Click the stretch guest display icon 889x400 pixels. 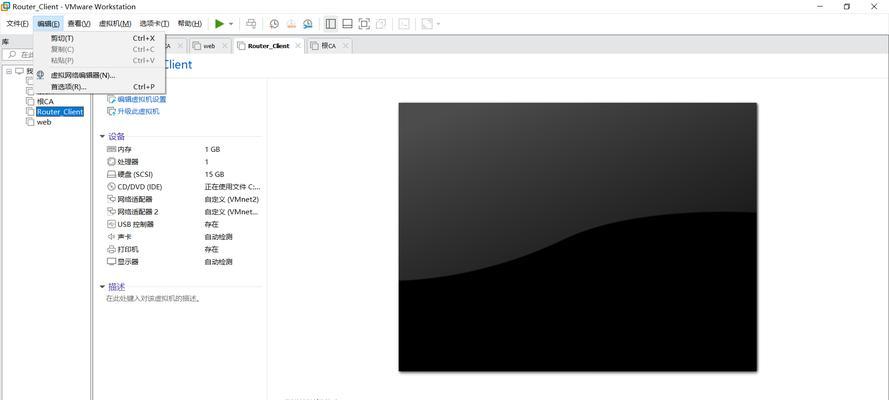pos(427,24)
